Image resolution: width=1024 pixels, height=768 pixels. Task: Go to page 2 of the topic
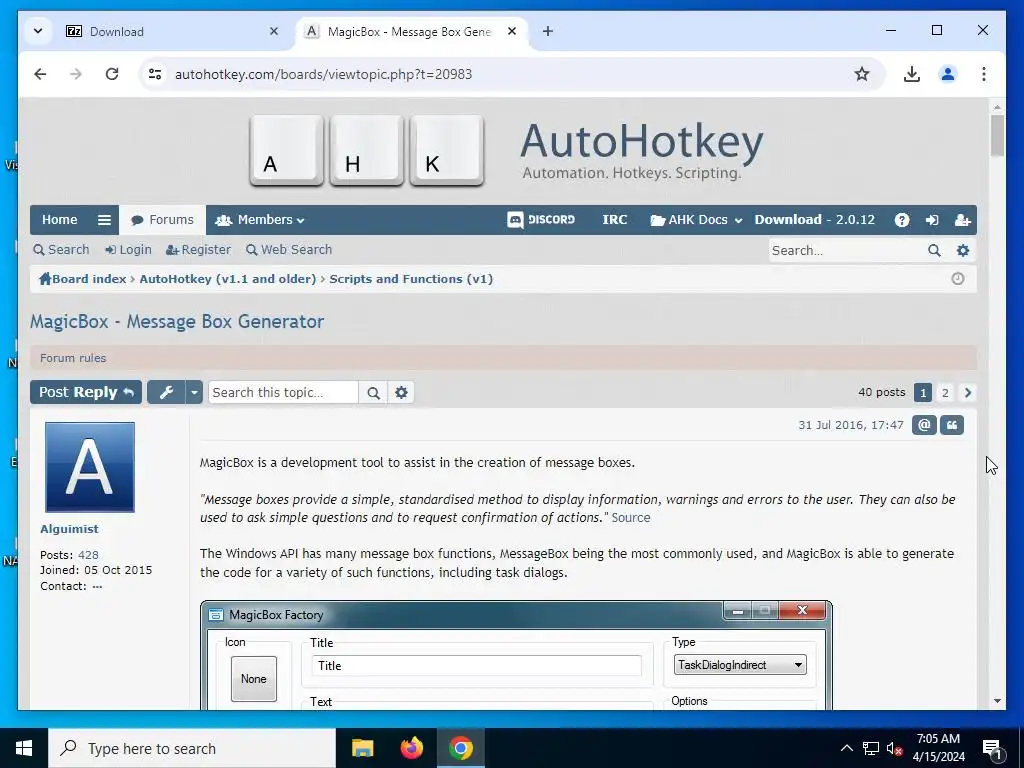tap(944, 392)
